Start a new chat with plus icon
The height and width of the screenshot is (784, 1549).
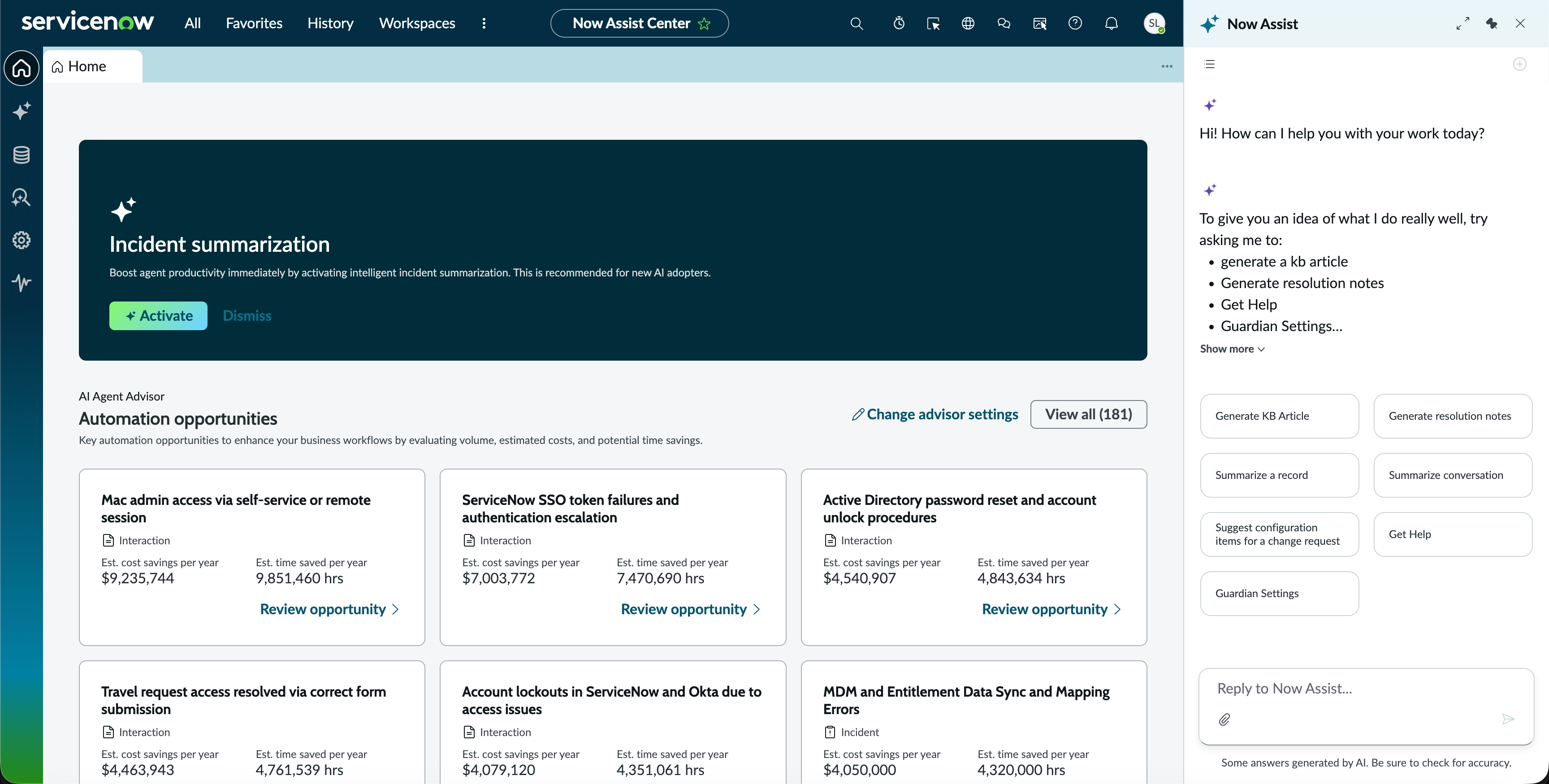tap(1519, 65)
